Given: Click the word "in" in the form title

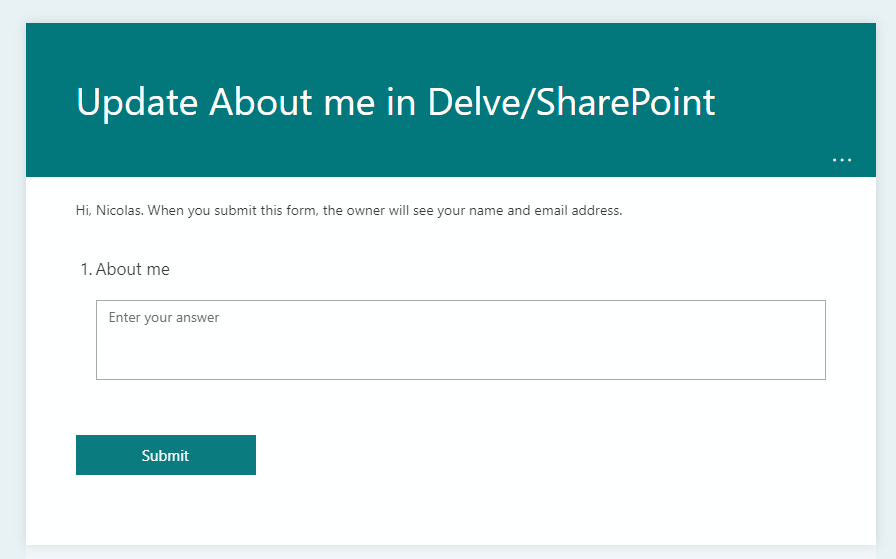Looking at the screenshot, I should (x=402, y=103).
